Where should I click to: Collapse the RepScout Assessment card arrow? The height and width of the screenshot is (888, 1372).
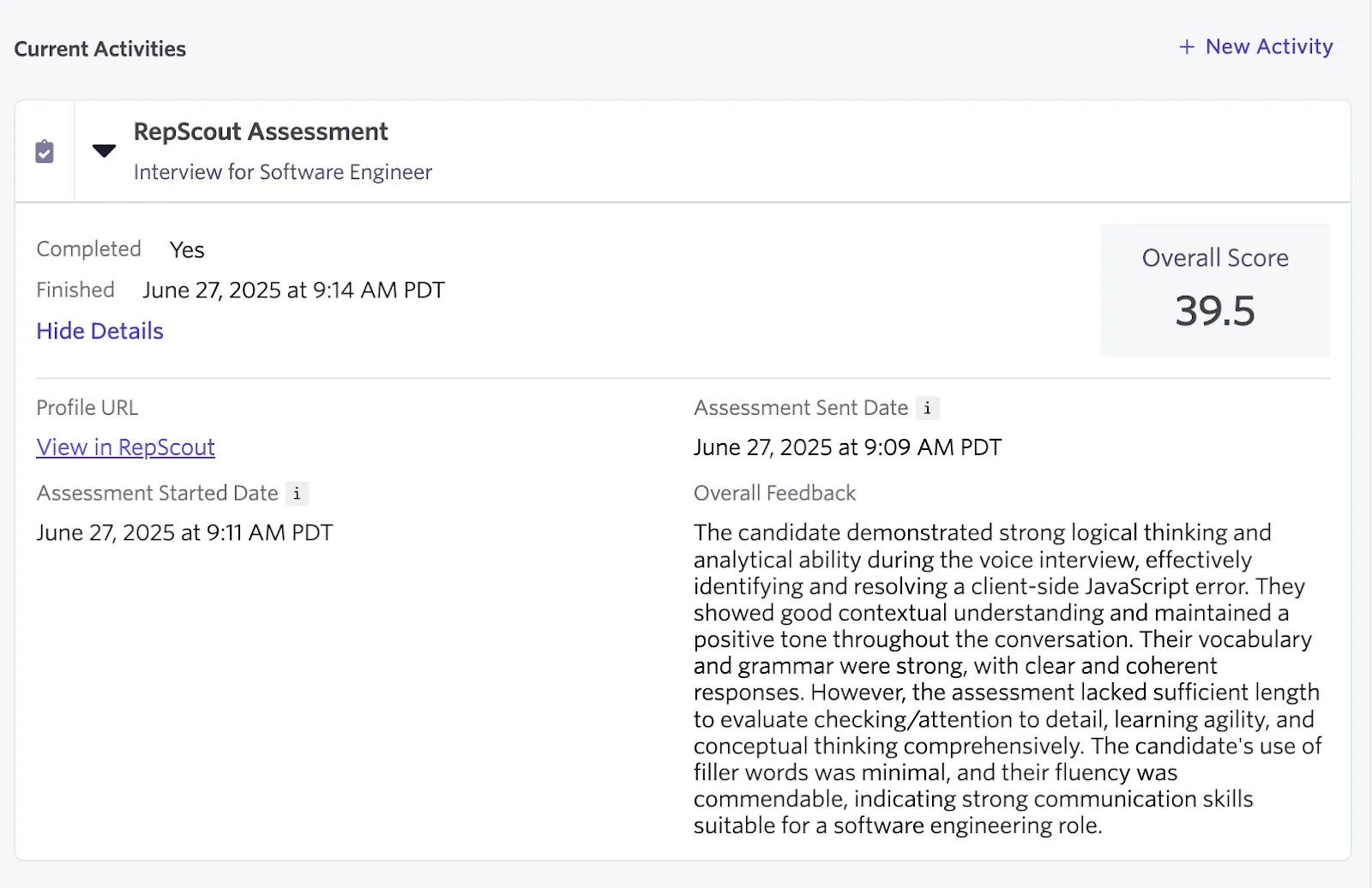pyautogui.click(x=104, y=151)
